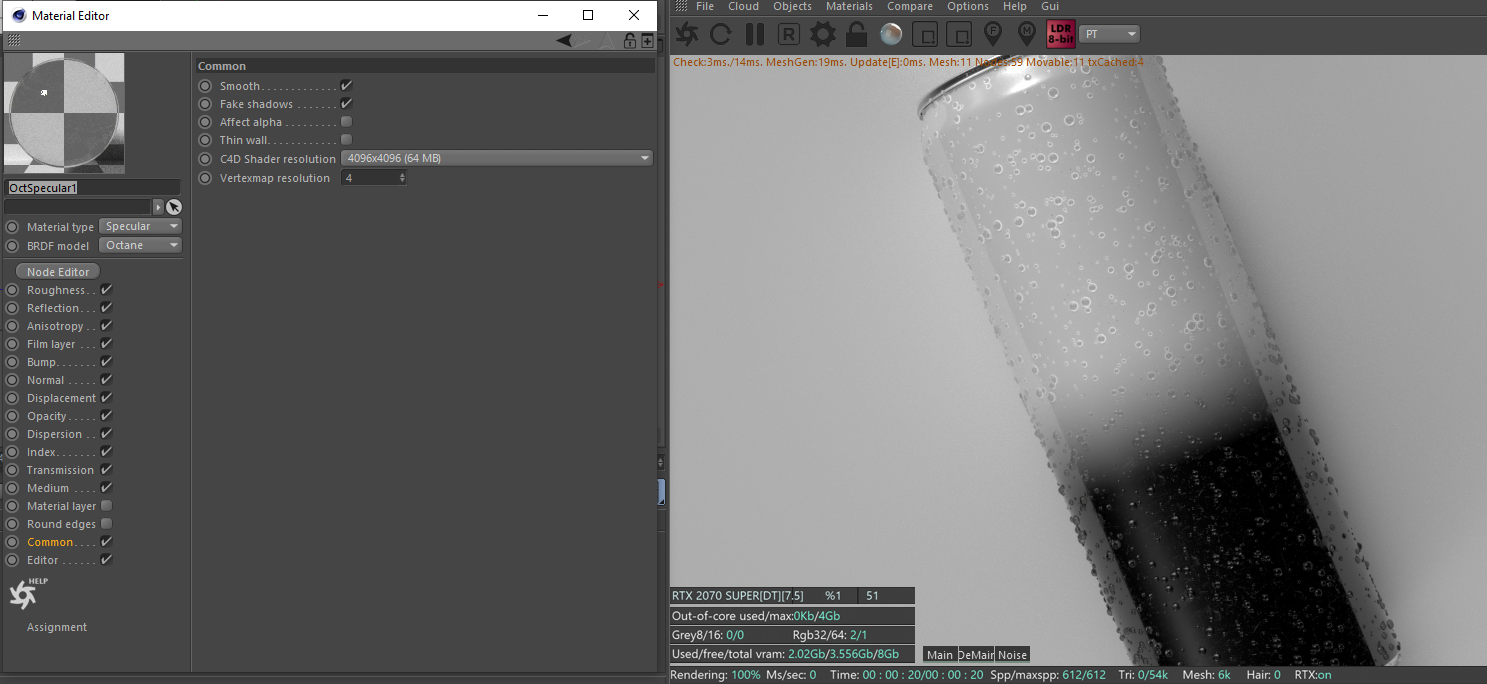Click the Cinema 4D logo in title bar
1487x684 pixels.
(x=19, y=15)
